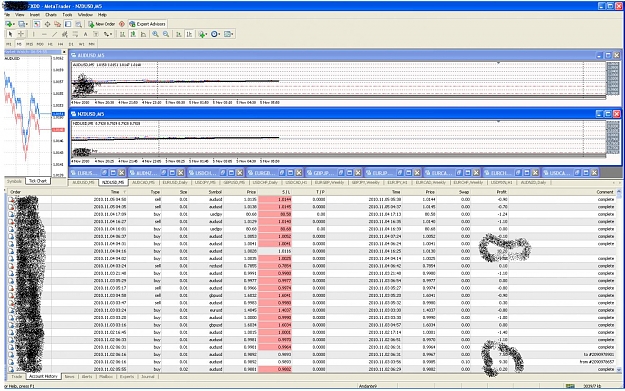625x391 pixels.
Task: Select the Cursor arrow tool
Action: [x=11, y=34]
